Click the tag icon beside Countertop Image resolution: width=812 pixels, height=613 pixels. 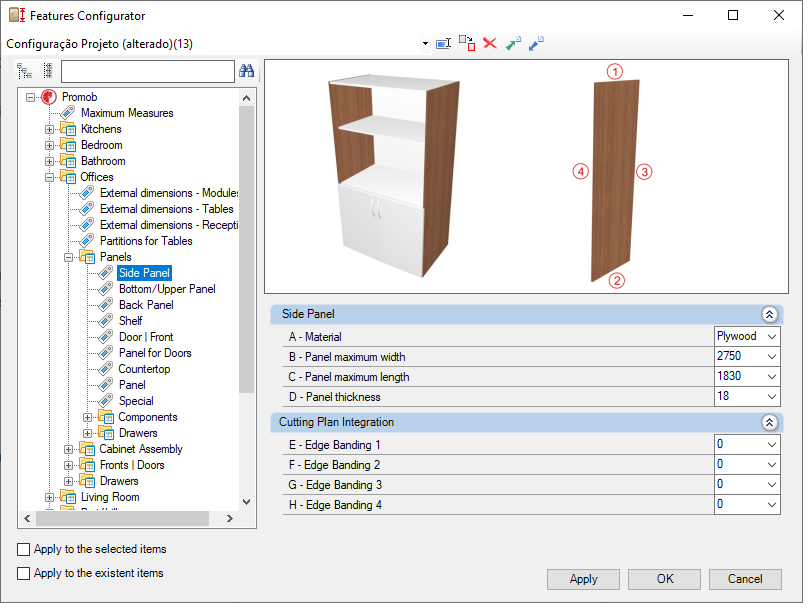click(x=106, y=369)
